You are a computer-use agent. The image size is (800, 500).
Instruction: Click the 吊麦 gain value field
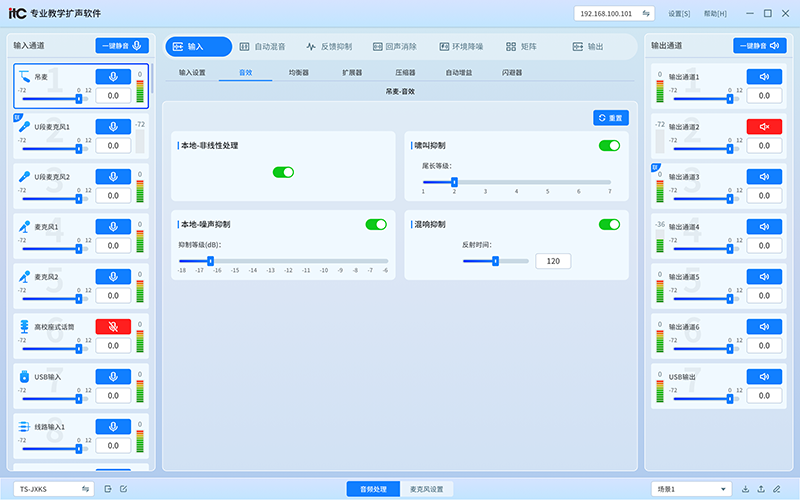coord(113,95)
